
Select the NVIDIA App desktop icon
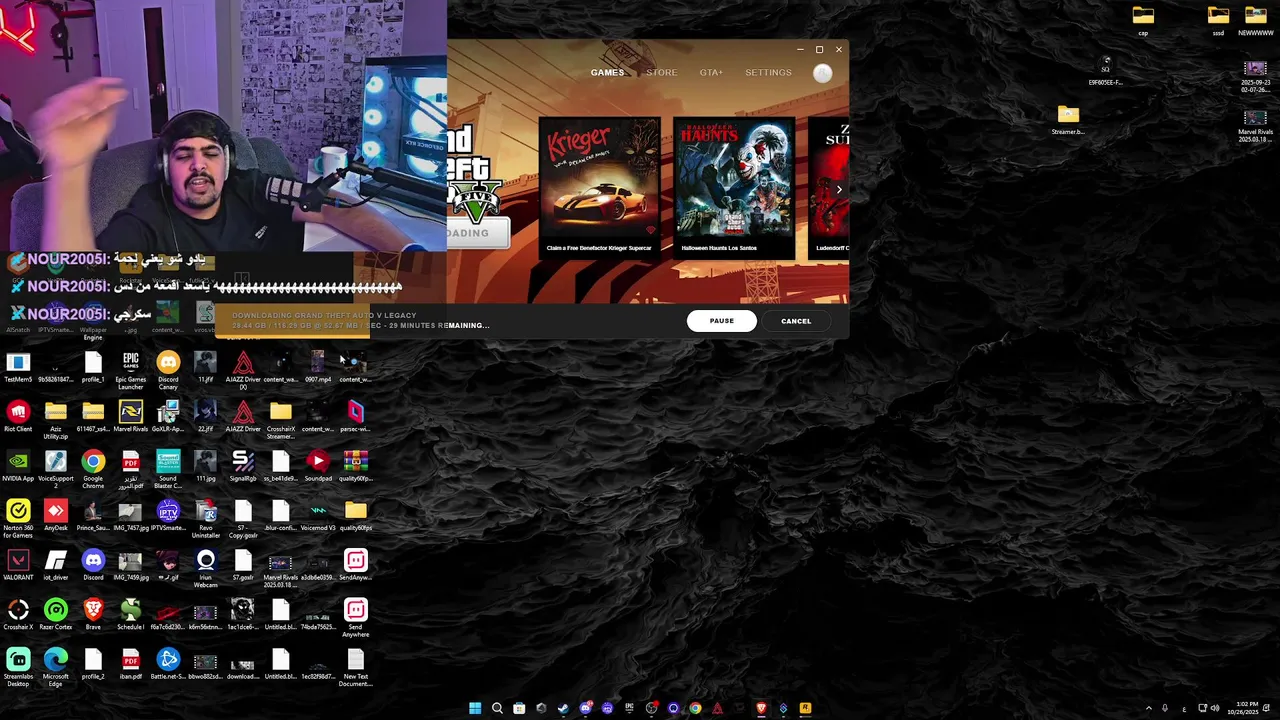(18, 466)
